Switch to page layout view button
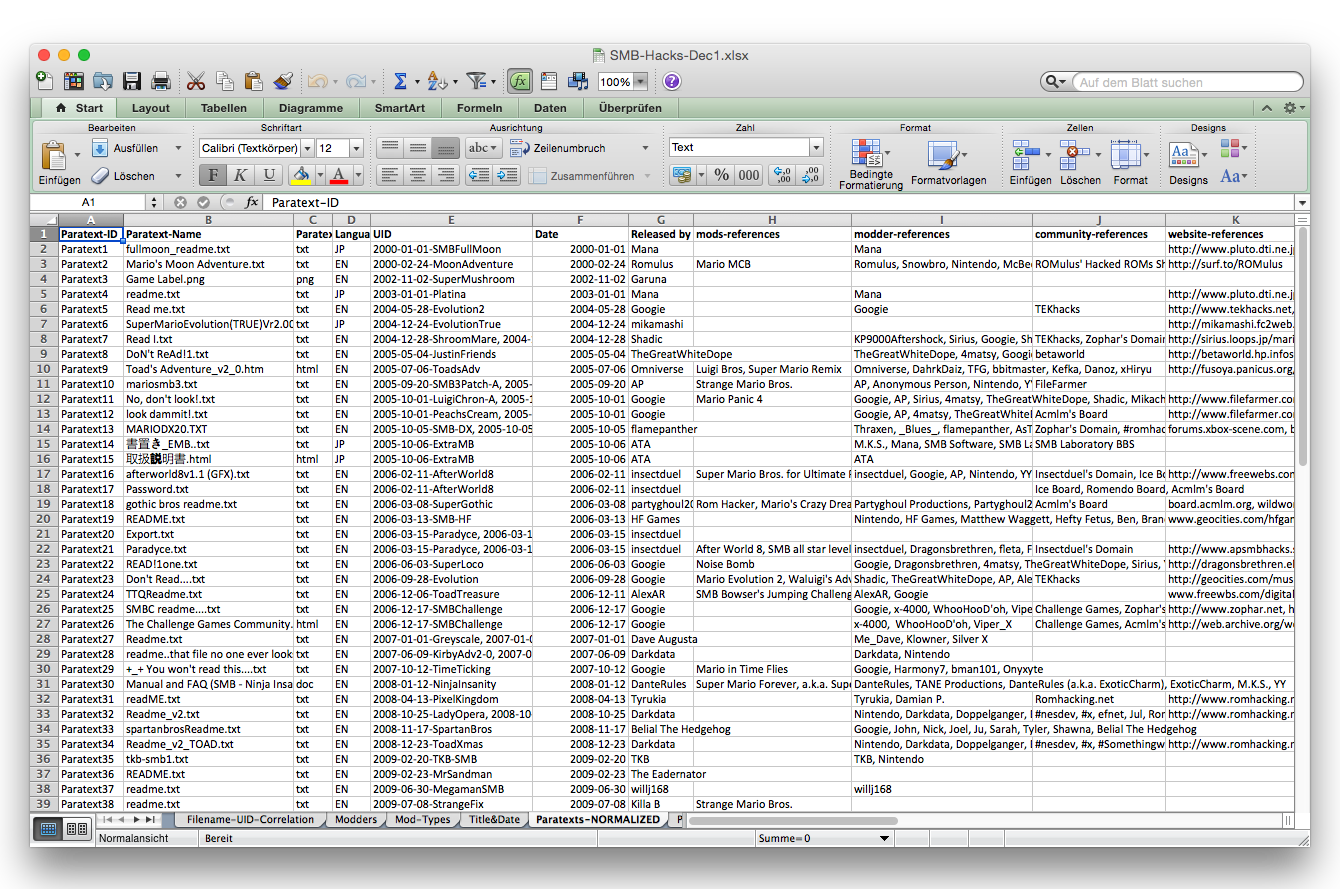The image size is (1340, 889). click(77, 828)
